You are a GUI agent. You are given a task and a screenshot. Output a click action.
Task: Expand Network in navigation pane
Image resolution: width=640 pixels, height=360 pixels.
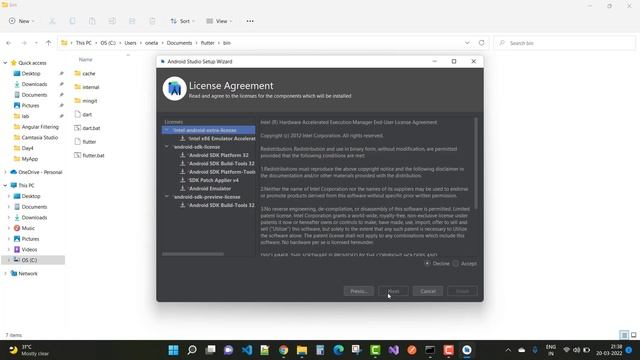5,273
